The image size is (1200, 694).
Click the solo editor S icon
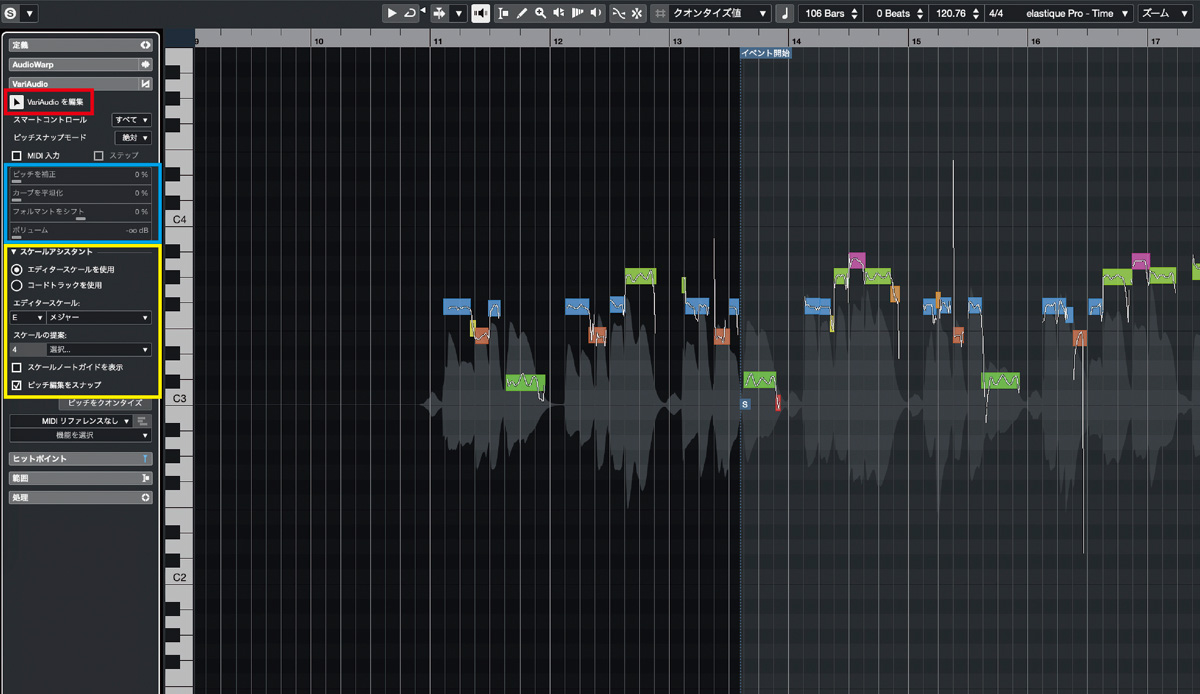tap(10, 13)
